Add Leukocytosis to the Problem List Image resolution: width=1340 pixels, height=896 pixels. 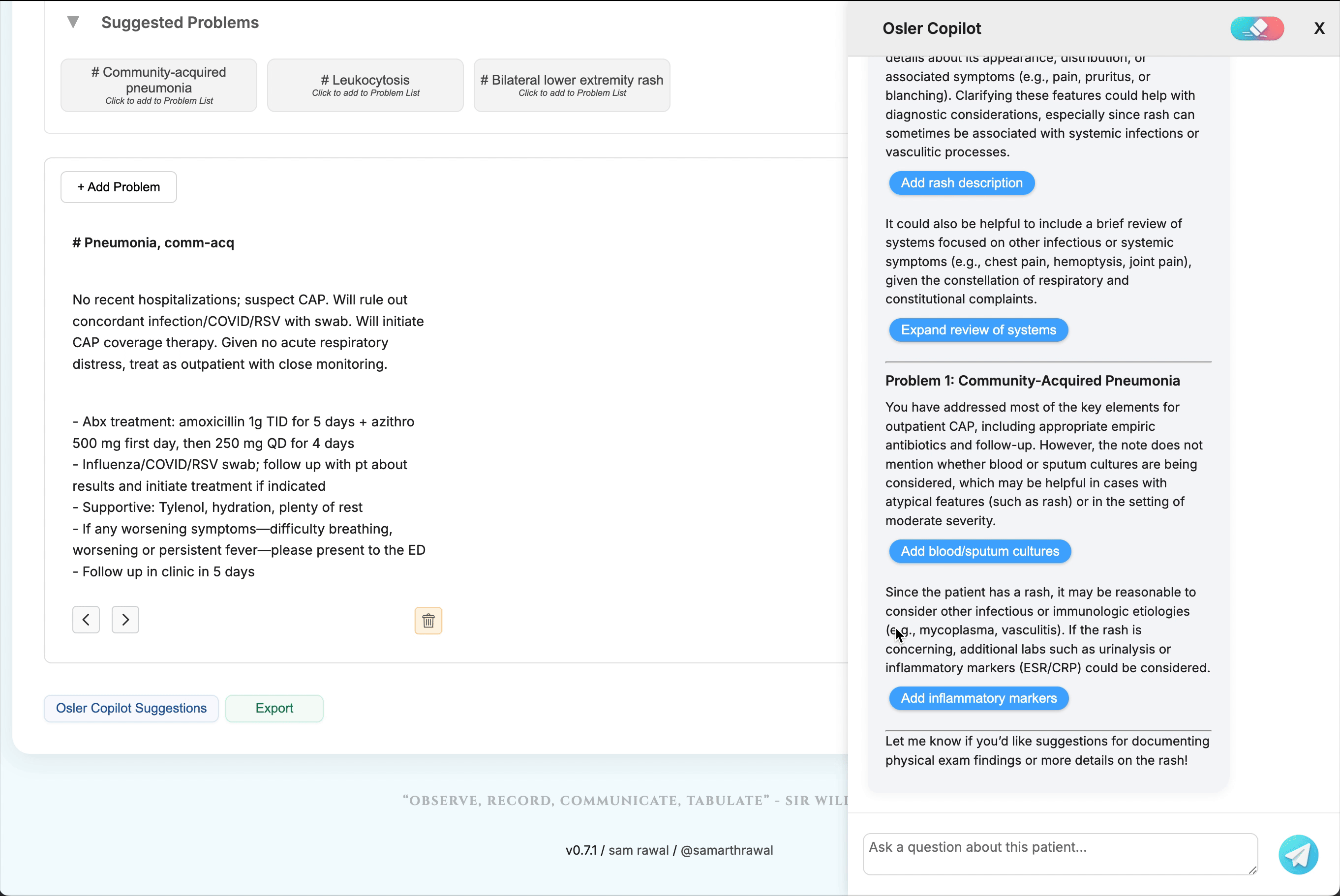click(365, 85)
